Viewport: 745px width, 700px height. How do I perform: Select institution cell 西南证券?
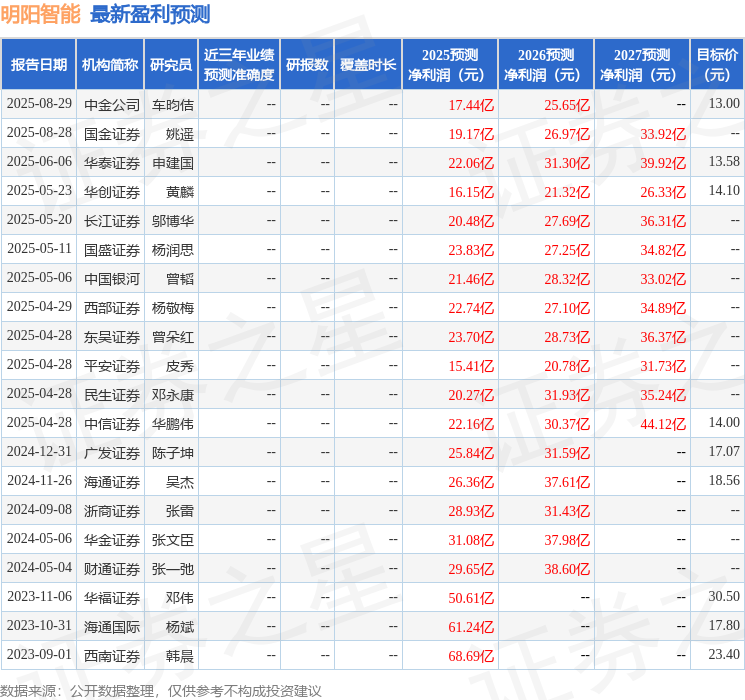[x=112, y=656]
